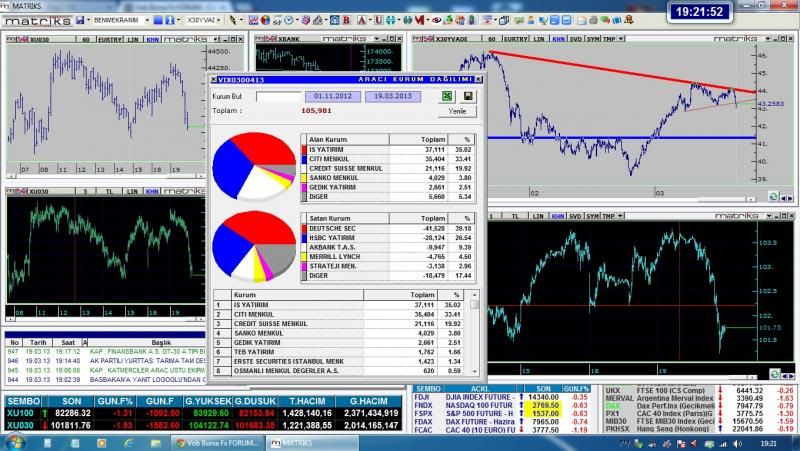Viewport: 800px width, 451px height.
Task: Click the red DEUTSCHE SEC color swatch
Action: coord(305,229)
